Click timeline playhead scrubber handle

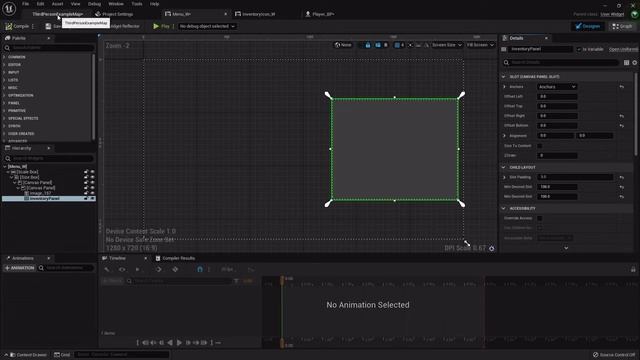coord(282,280)
